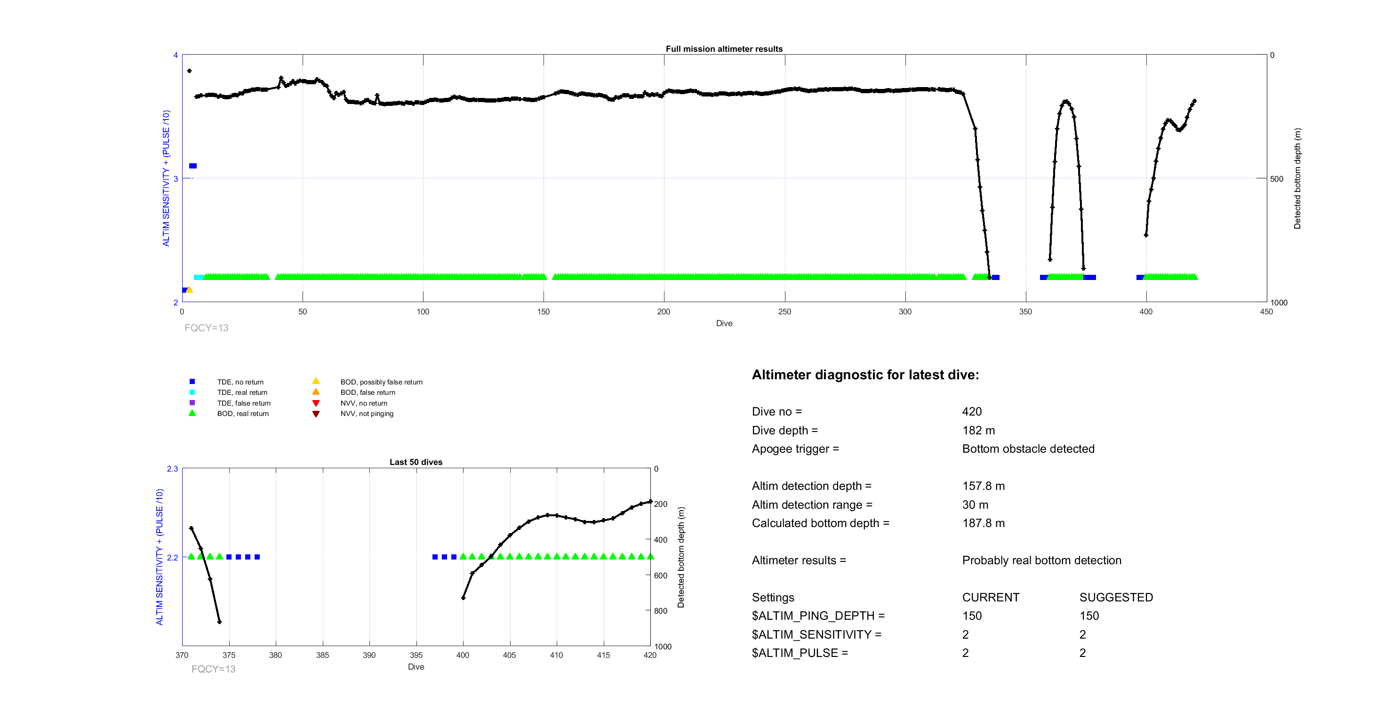Click the 'CURRENT' column header
The width and height of the screenshot is (1400, 726).
[x=991, y=598]
